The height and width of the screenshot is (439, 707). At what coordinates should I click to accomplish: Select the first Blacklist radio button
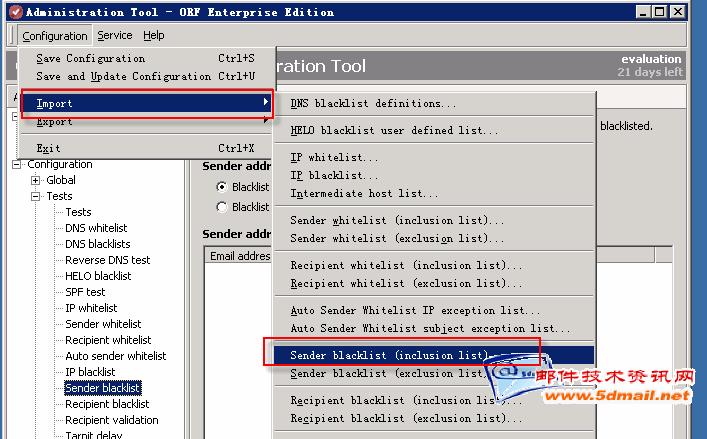tap(222, 187)
